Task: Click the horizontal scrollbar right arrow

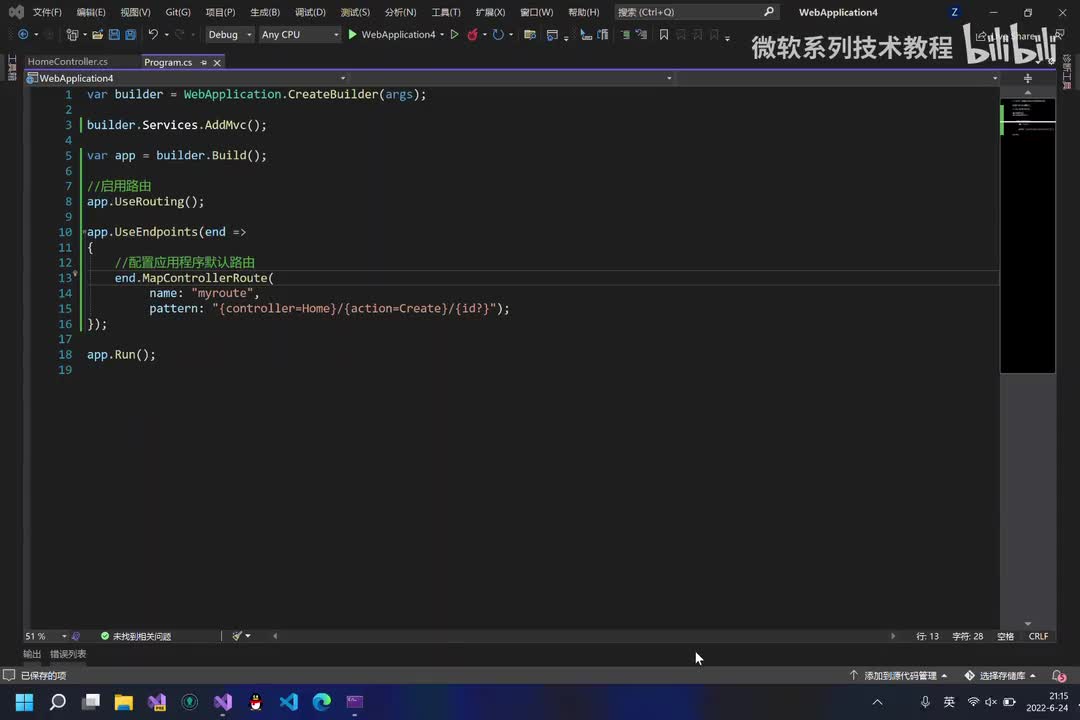Action: pyautogui.click(x=893, y=636)
